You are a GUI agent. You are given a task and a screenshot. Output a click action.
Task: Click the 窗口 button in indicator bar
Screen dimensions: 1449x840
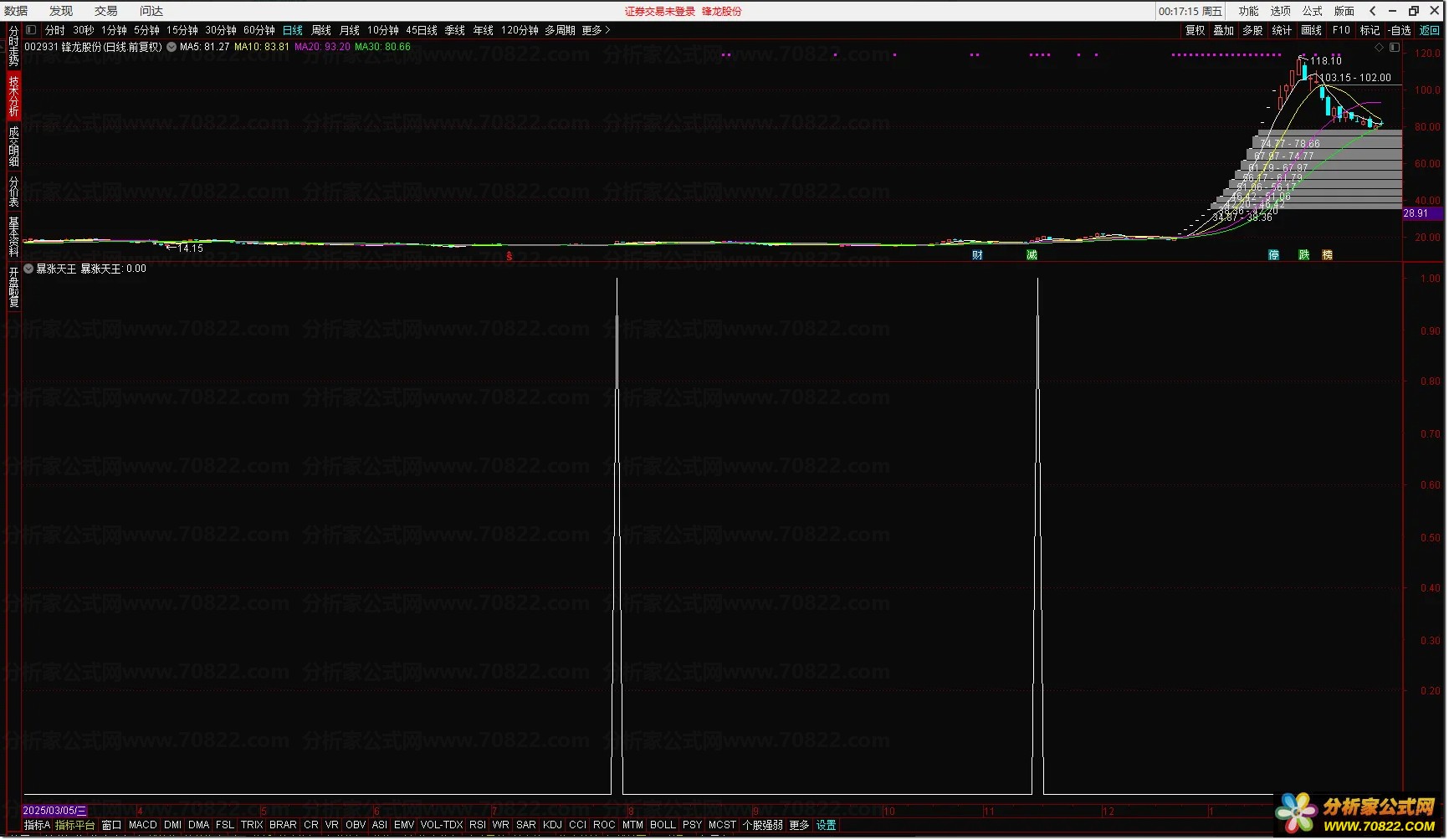click(x=111, y=825)
